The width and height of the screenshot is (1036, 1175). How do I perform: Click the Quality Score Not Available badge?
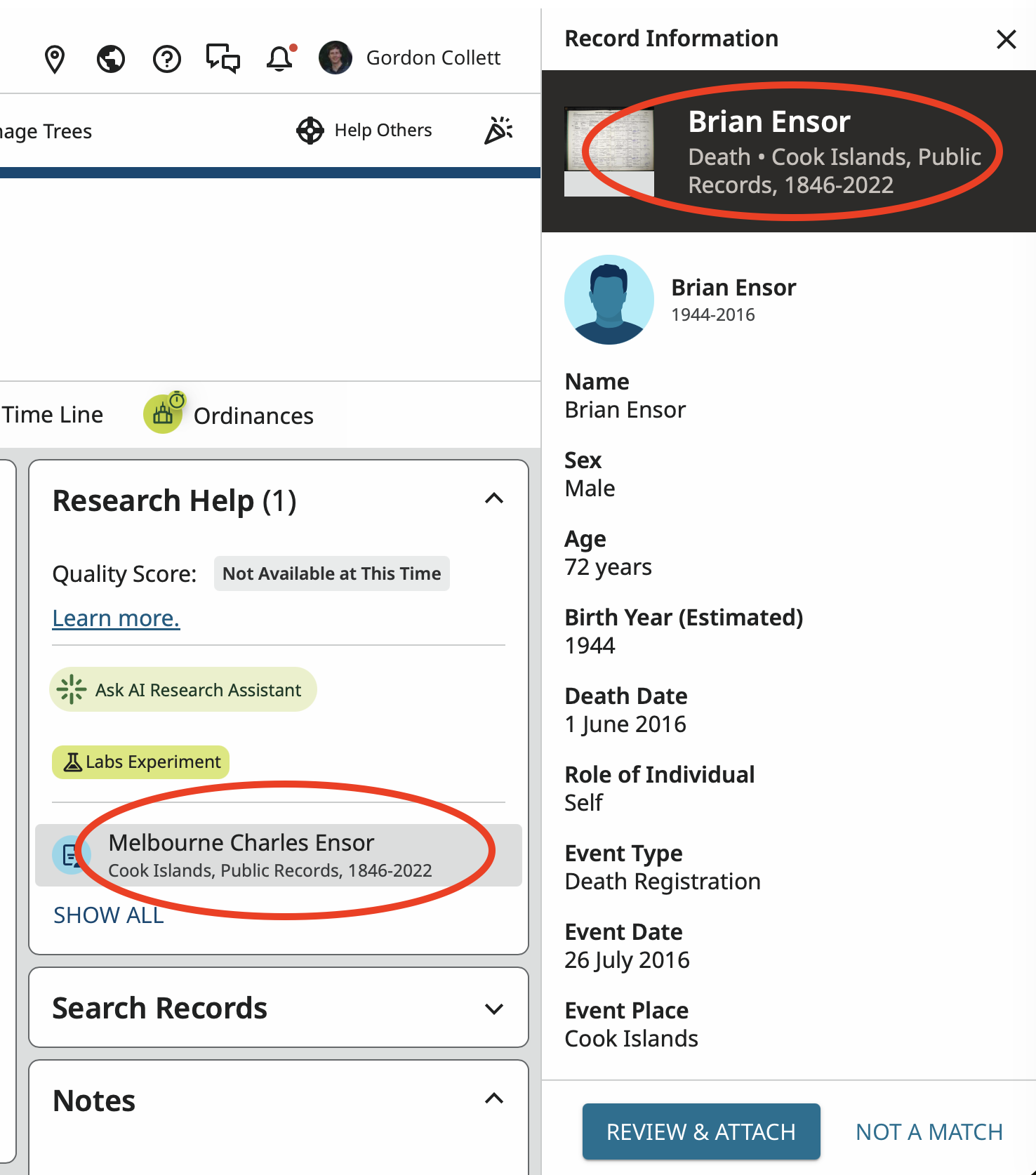pyautogui.click(x=332, y=573)
